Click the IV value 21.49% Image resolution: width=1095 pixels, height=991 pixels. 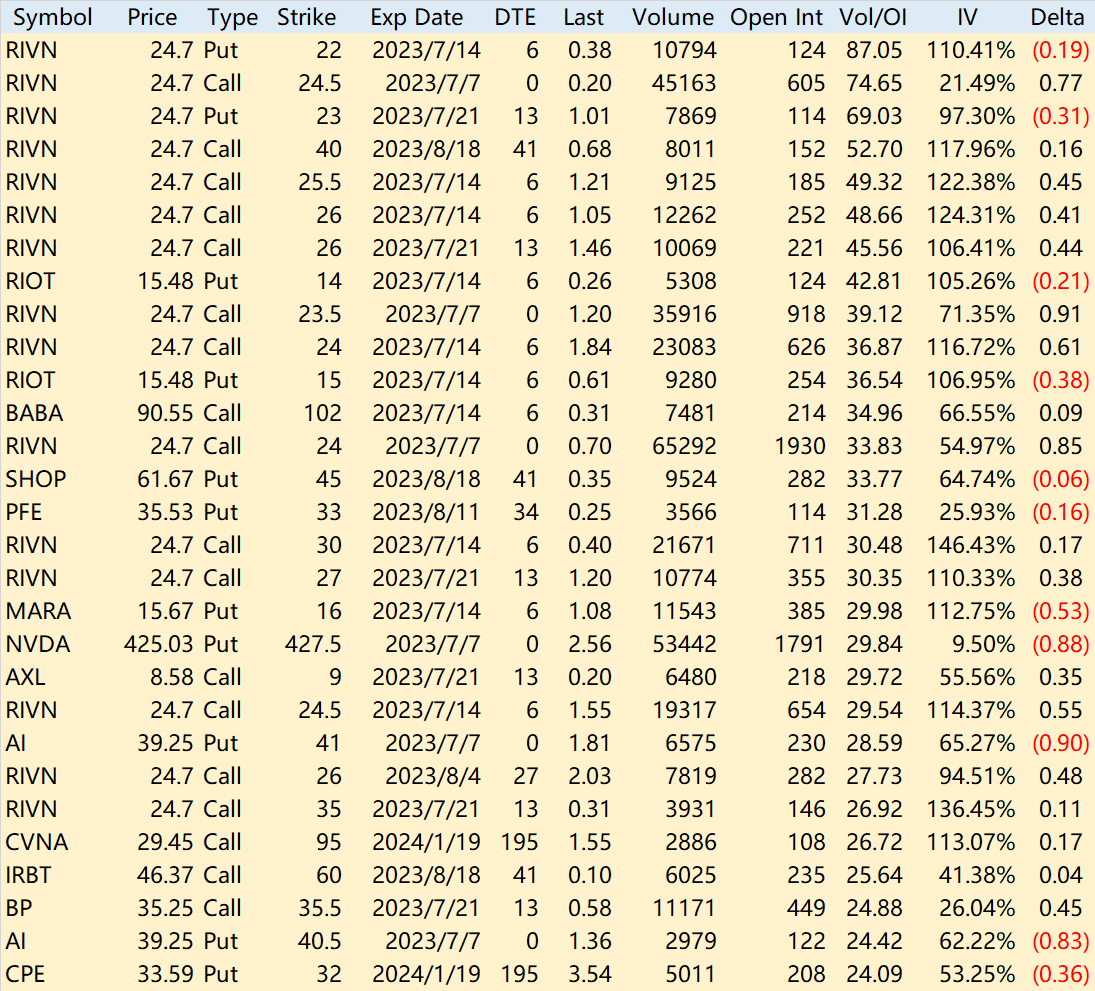click(977, 83)
